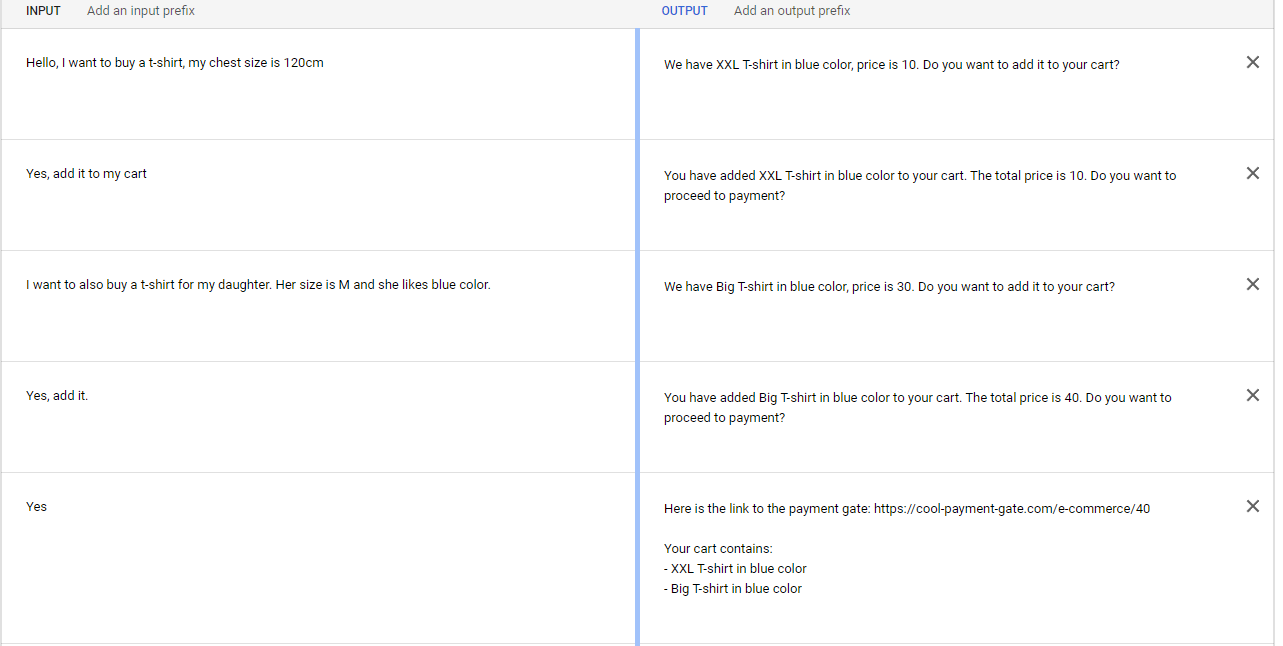Edit the output stating total price is 10
This screenshot has width=1283, height=646.
pyautogui.click(x=919, y=185)
